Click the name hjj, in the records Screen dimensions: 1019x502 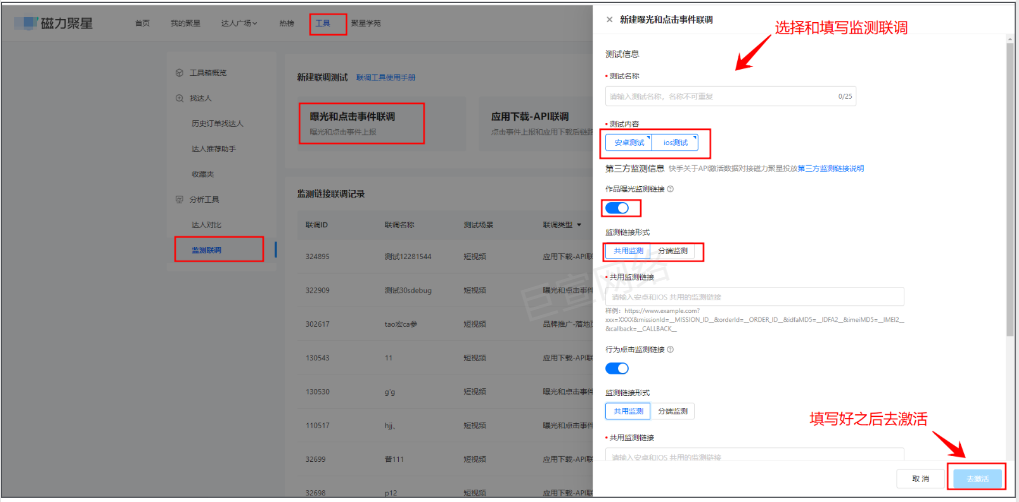[x=391, y=425]
